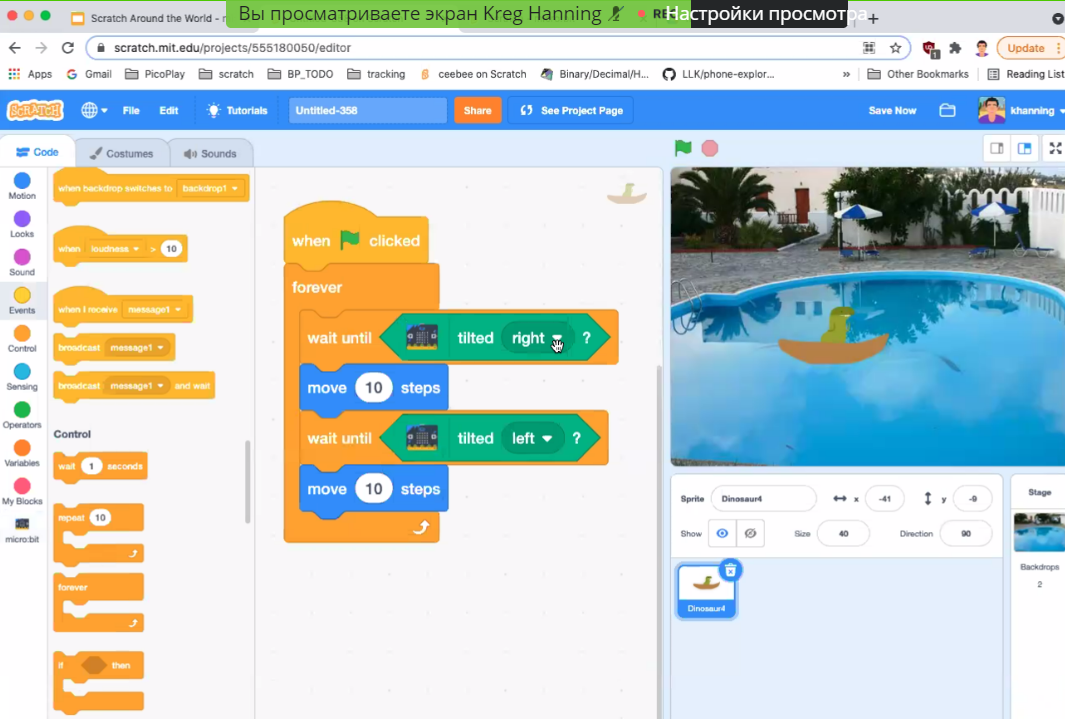The image size is (1065, 719).
Task: Hide the sprite with crossed-eye icon
Action: pyautogui.click(x=751, y=534)
